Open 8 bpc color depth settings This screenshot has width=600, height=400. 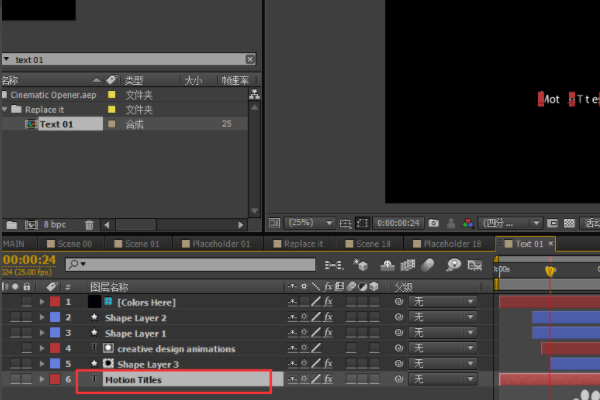[x=55, y=225]
